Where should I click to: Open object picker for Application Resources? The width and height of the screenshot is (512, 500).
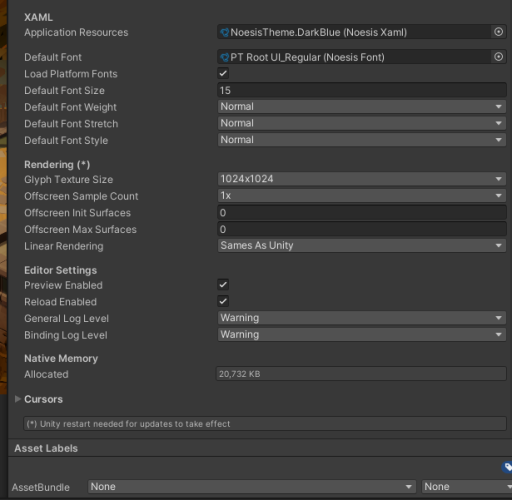498,32
